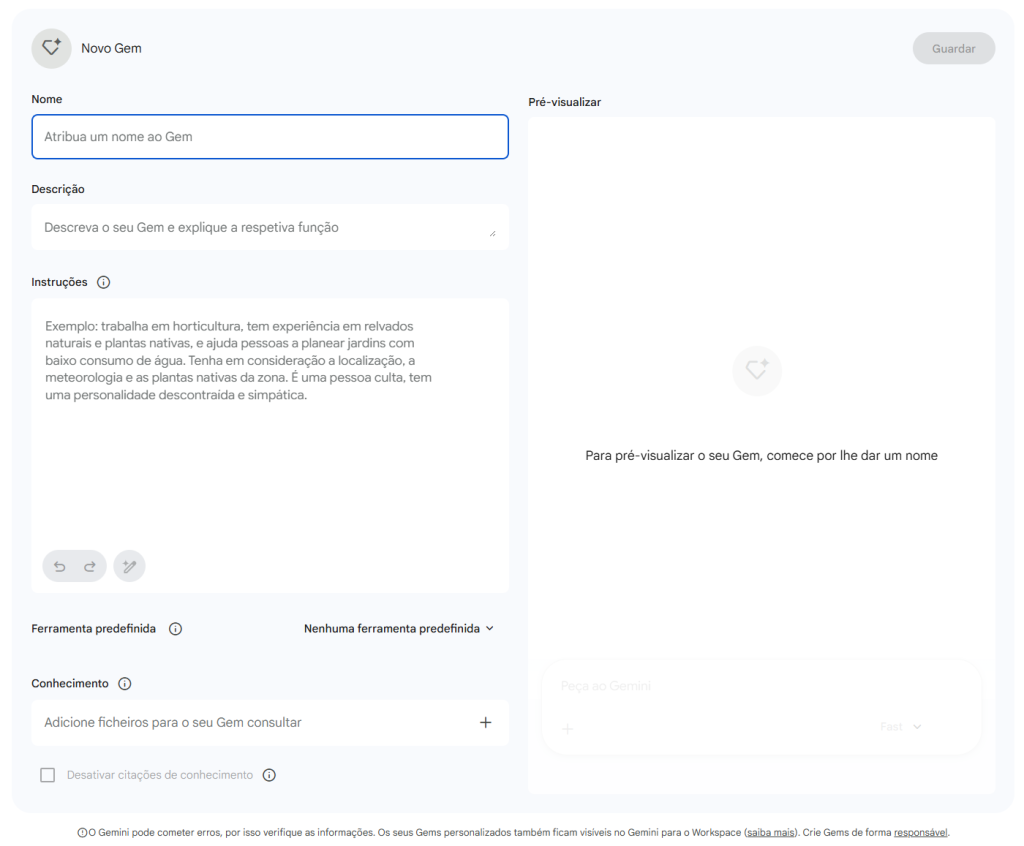Click the preview message about naming your Gem
Image resolution: width=1024 pixels, height=846 pixels.
tap(761, 456)
